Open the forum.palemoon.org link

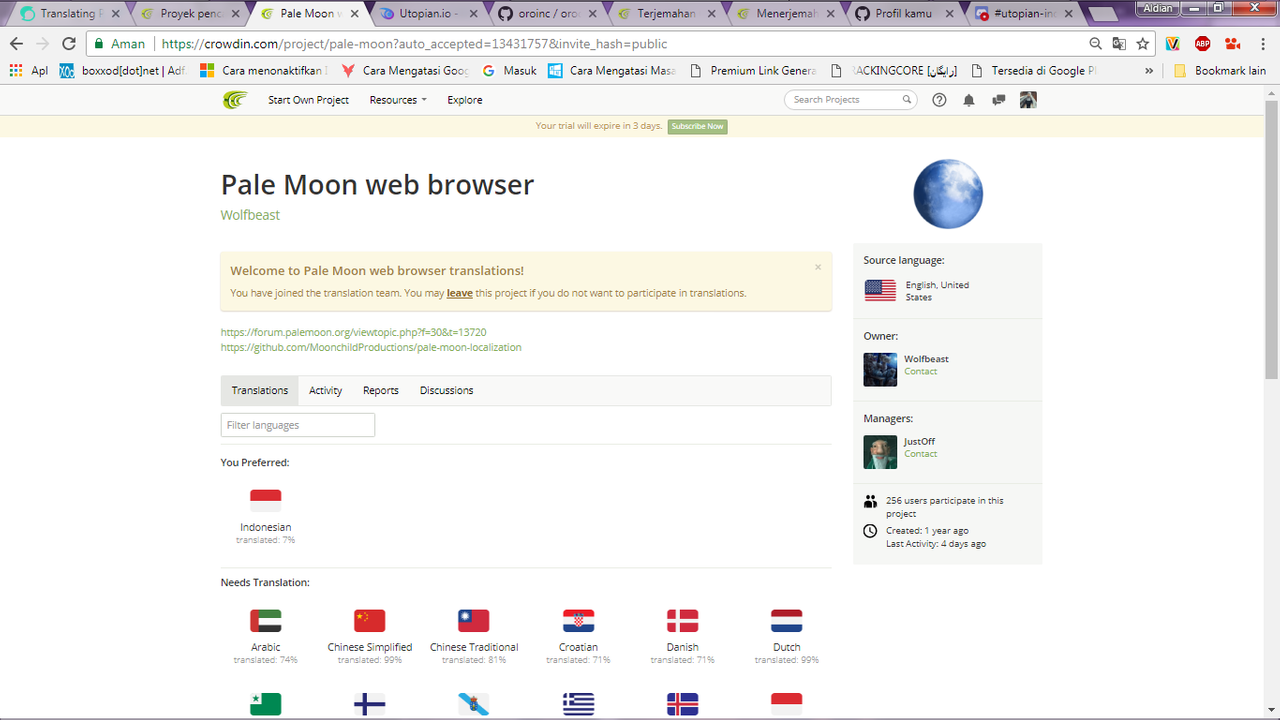(354, 332)
